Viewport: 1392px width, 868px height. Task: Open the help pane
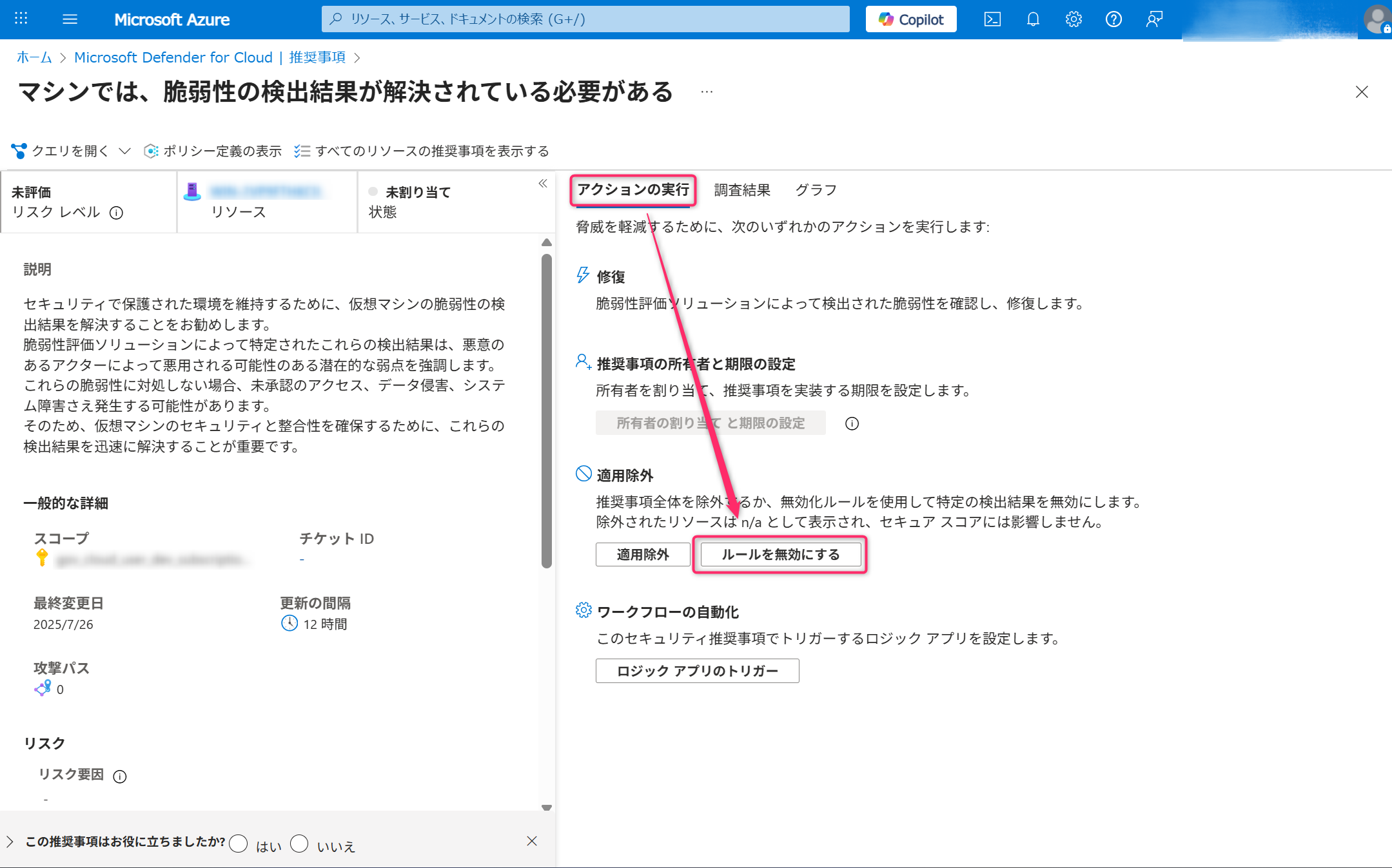coord(1113,19)
